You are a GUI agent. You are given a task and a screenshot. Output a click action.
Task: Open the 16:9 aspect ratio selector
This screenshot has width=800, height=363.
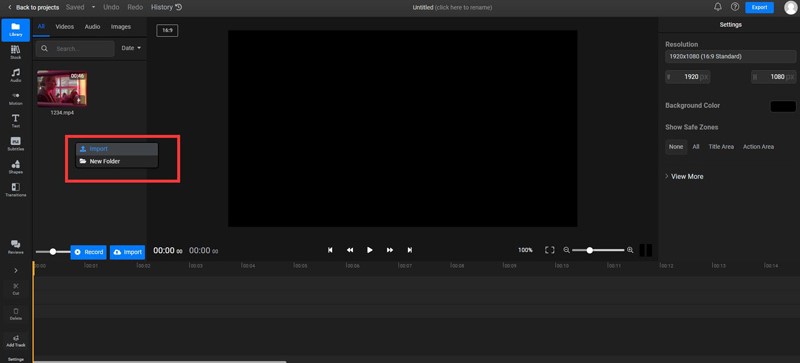(167, 31)
